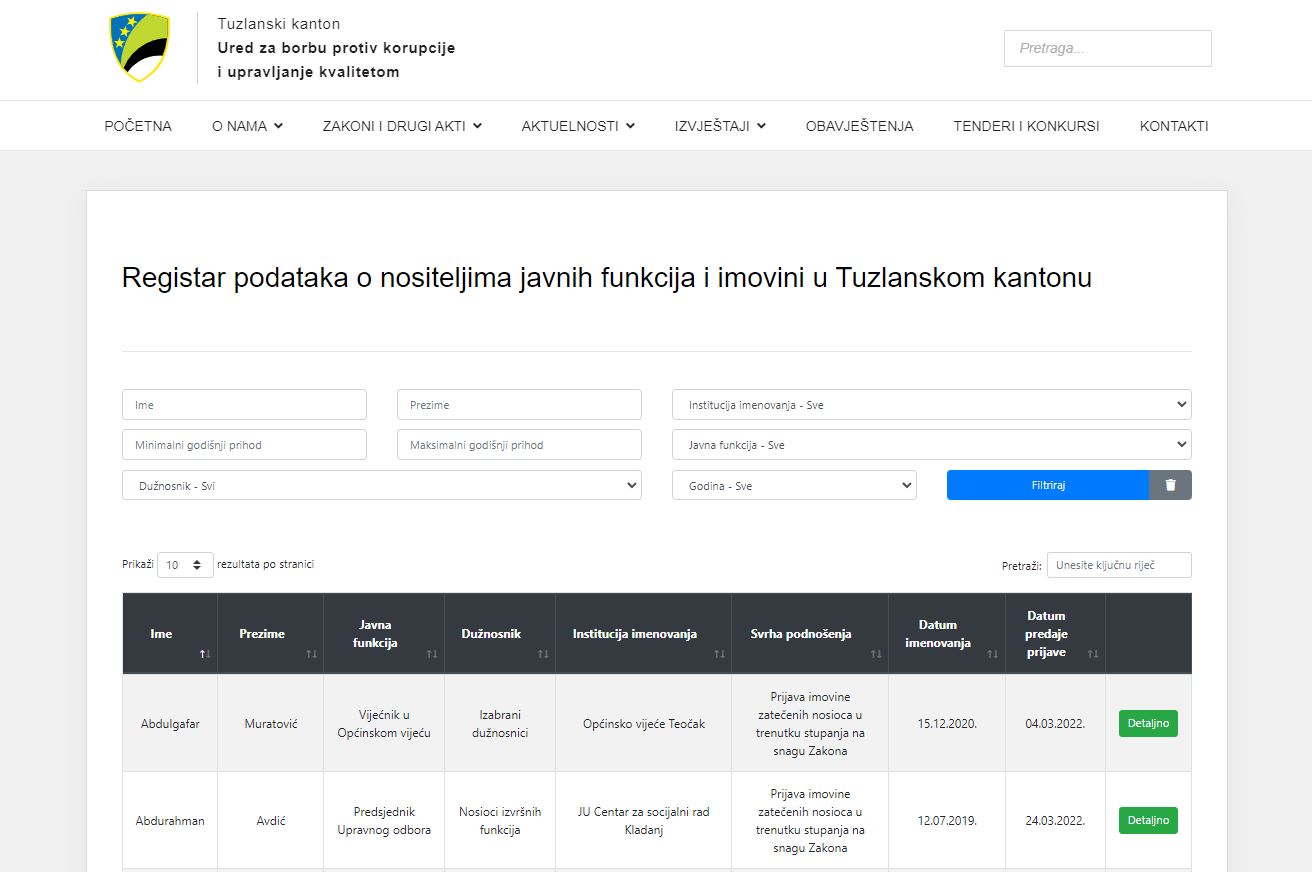Sort table by Ime column arrows

pyautogui.click(x=205, y=654)
